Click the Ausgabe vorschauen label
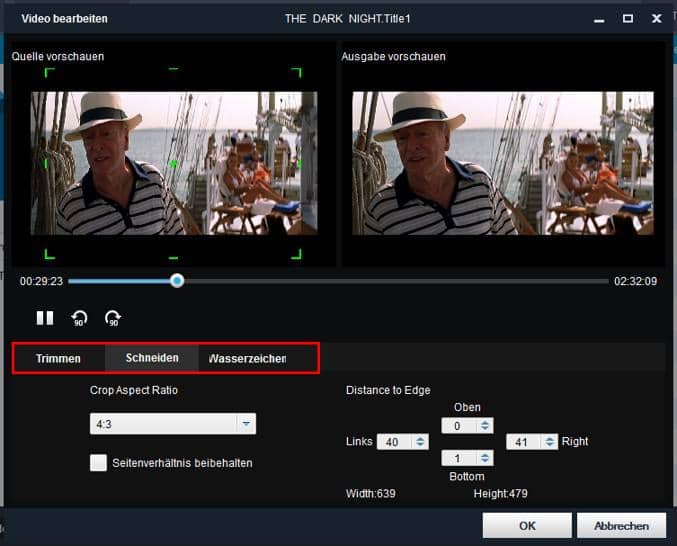The image size is (677, 546). point(393,57)
